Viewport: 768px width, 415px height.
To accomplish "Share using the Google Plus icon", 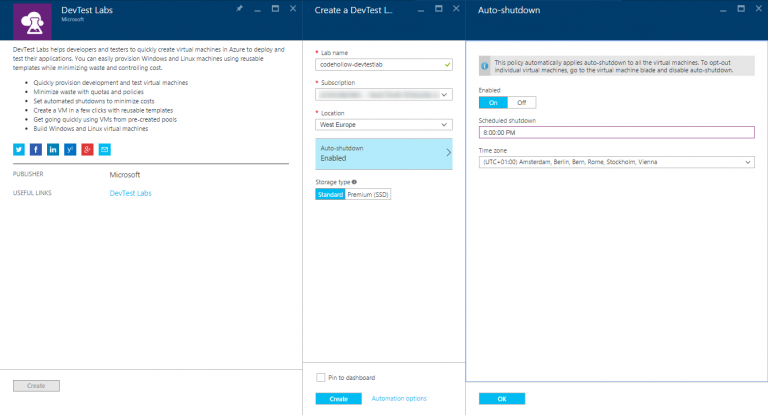I will click(x=87, y=149).
